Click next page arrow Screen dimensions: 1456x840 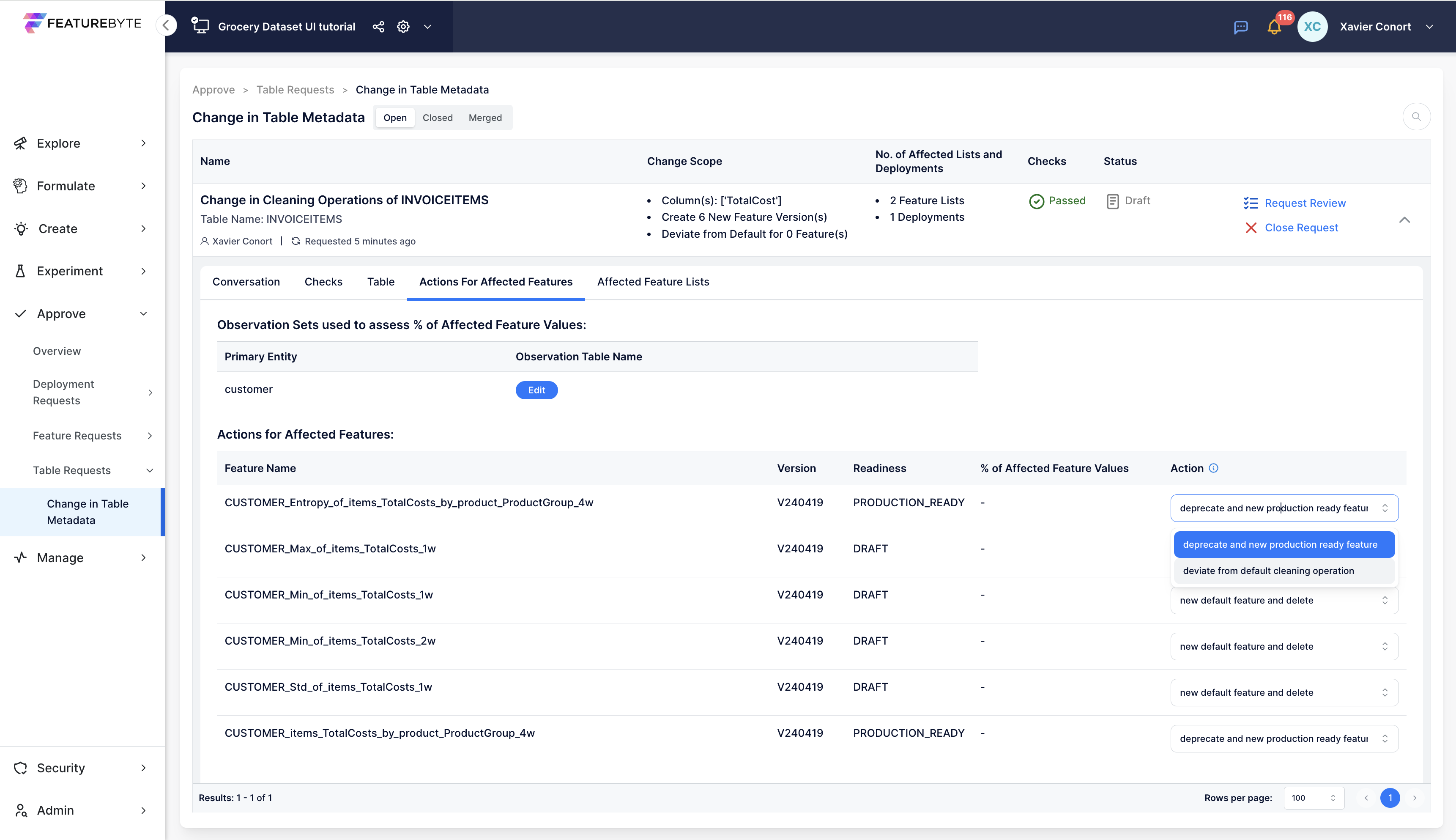click(1414, 798)
